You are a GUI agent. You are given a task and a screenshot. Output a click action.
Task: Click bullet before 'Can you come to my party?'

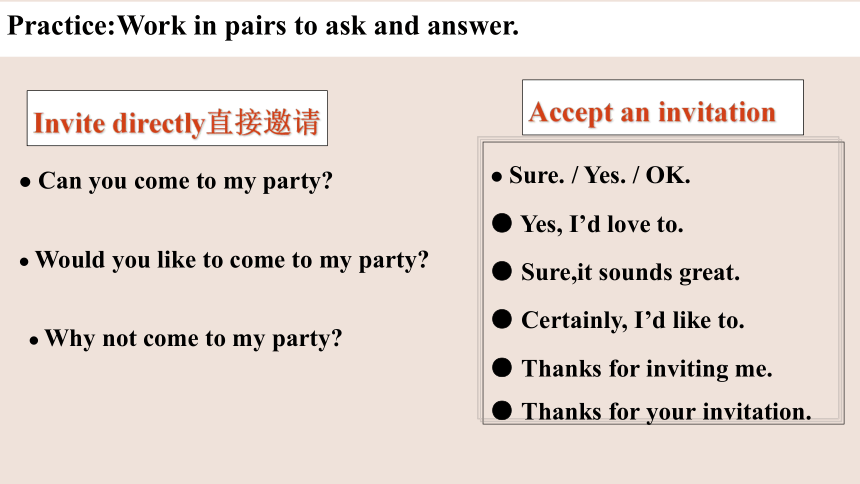tap(25, 183)
